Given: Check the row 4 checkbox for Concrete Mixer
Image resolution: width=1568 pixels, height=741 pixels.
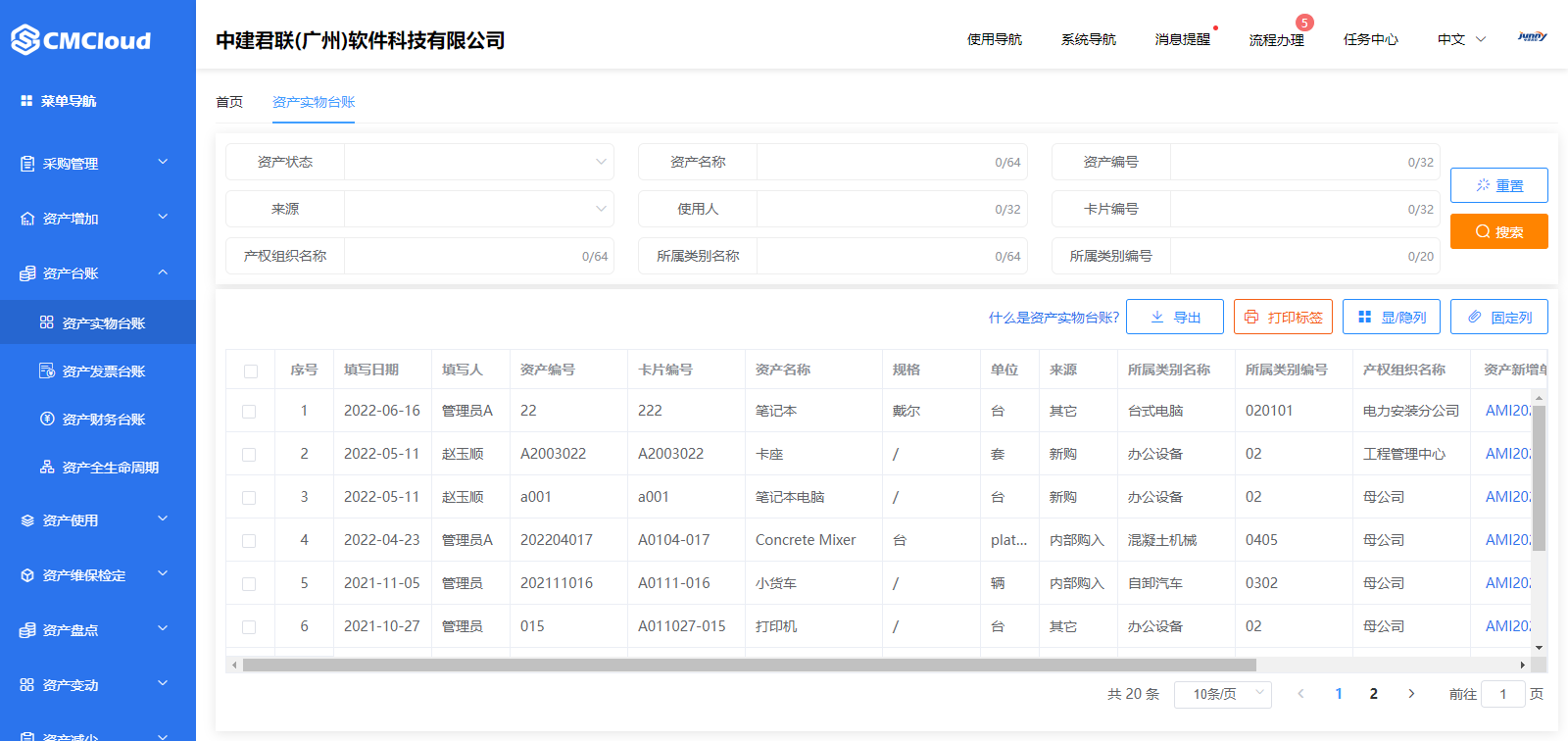Looking at the screenshot, I should [249, 541].
